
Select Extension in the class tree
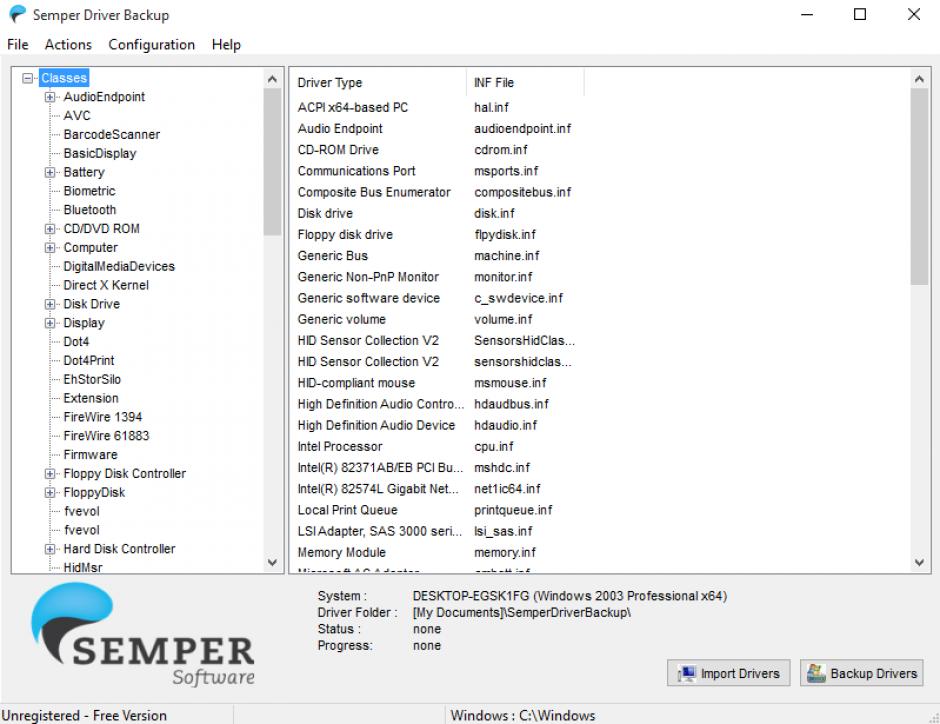tap(91, 399)
